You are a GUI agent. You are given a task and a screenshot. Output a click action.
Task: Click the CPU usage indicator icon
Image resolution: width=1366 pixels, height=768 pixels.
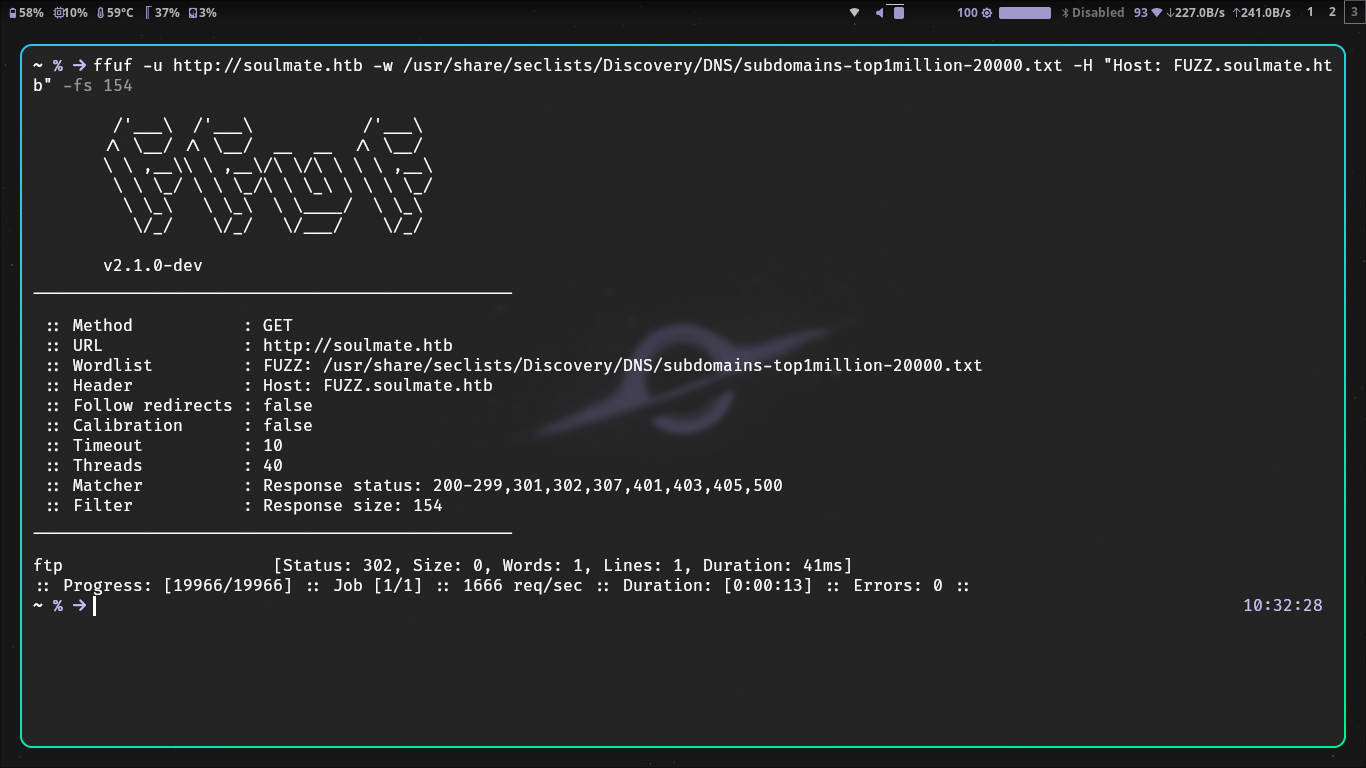click(x=59, y=13)
